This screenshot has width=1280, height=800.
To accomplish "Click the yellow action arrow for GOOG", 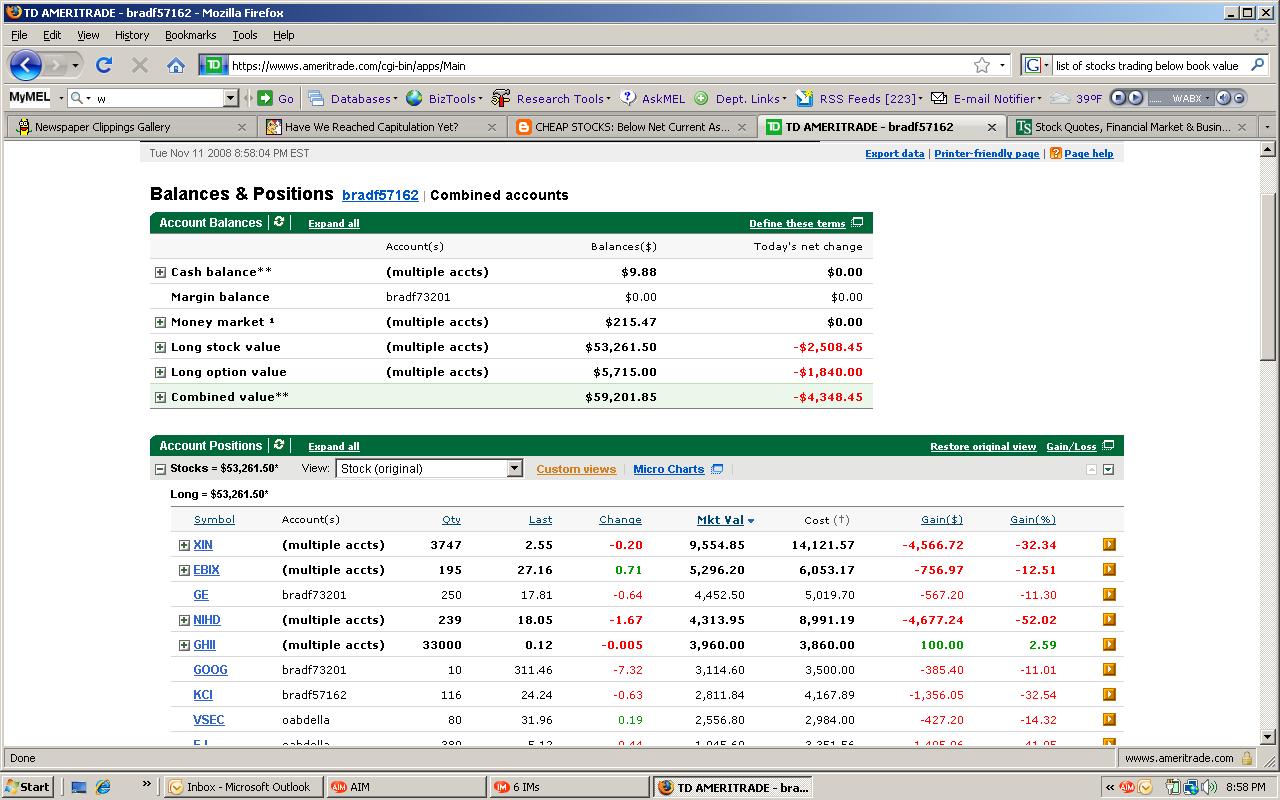I will tap(1109, 670).
